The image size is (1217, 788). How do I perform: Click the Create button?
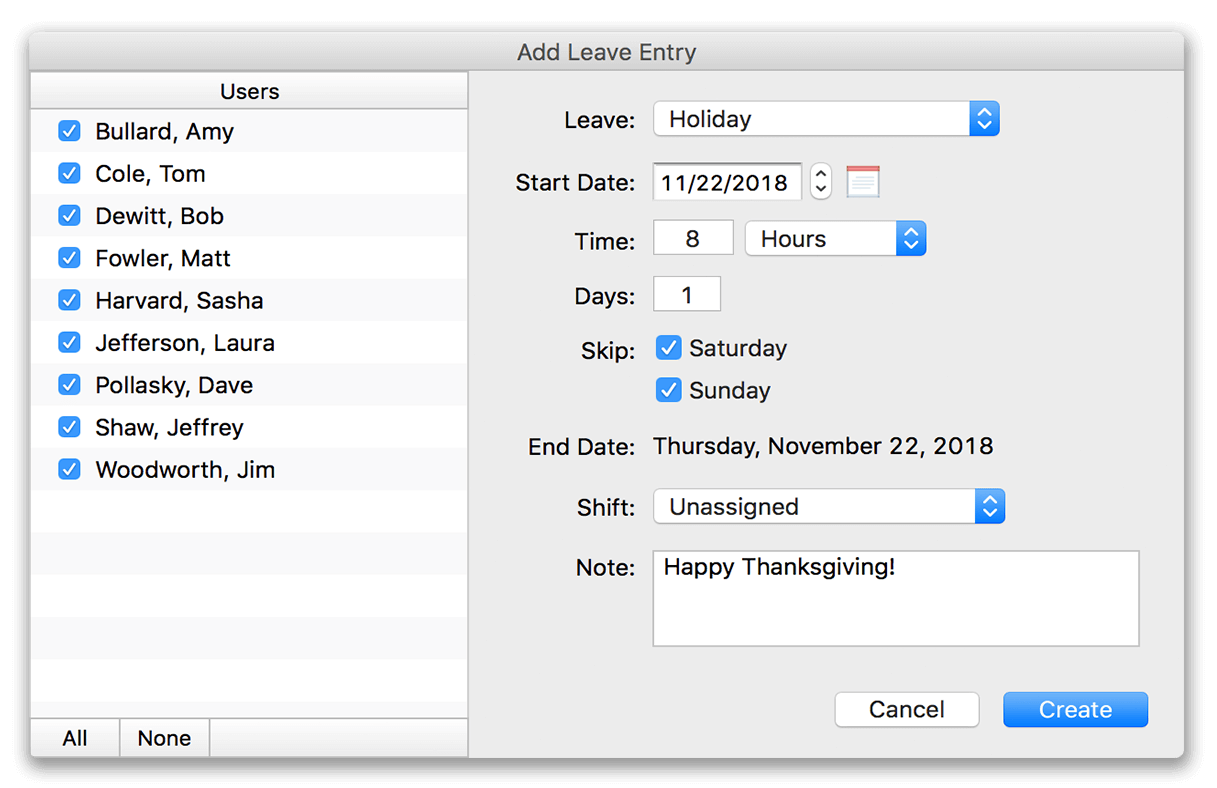click(x=1075, y=709)
